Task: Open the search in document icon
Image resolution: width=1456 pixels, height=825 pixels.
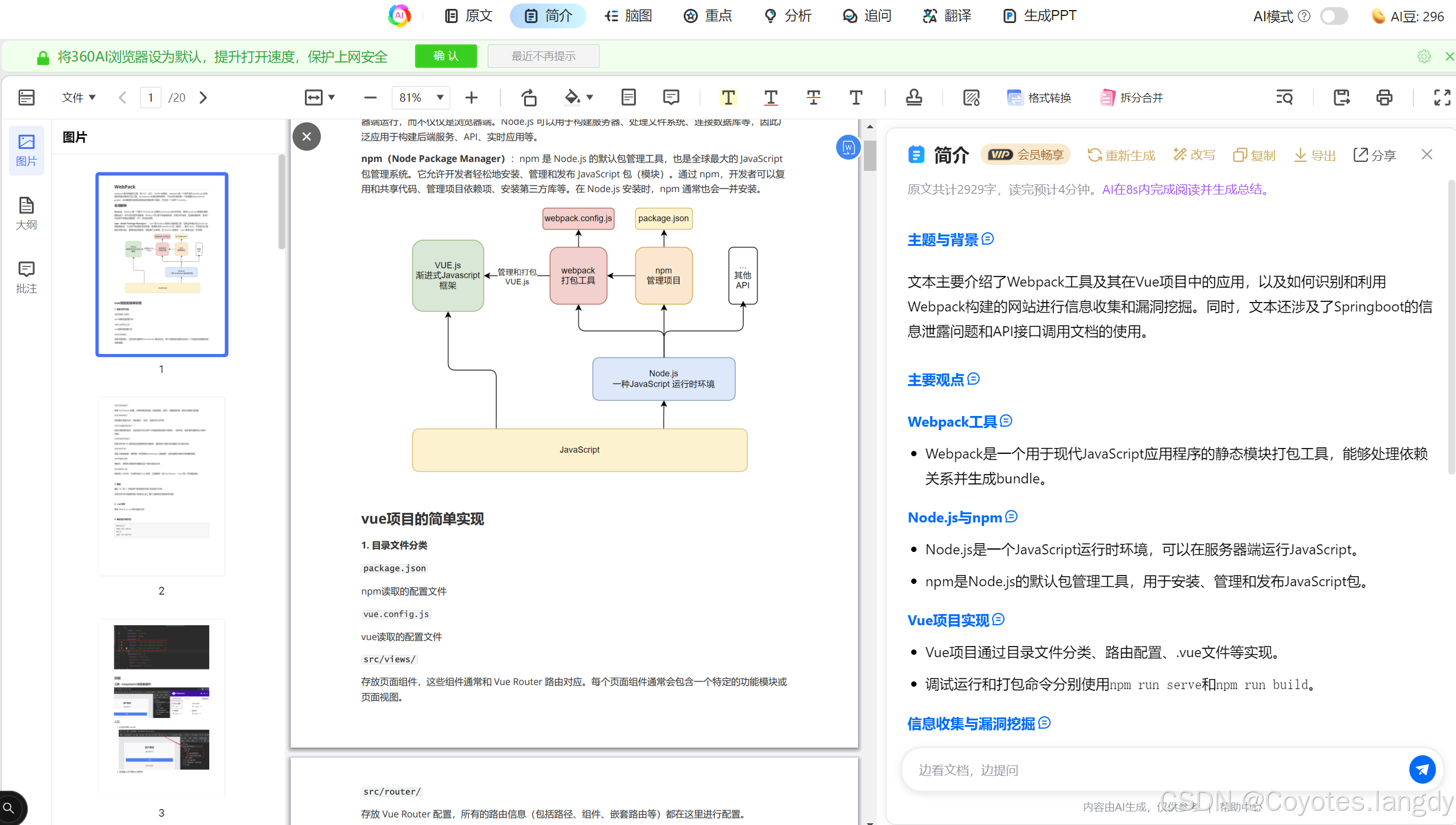Action: (x=1284, y=98)
